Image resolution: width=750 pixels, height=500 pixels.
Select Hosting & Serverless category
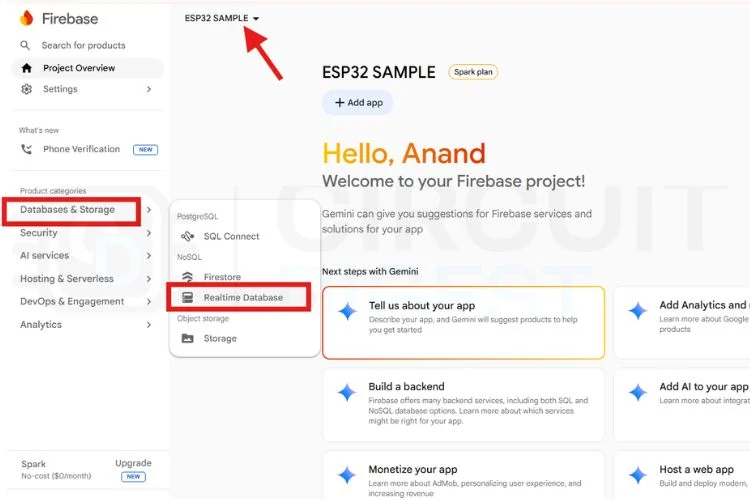[x=67, y=278]
